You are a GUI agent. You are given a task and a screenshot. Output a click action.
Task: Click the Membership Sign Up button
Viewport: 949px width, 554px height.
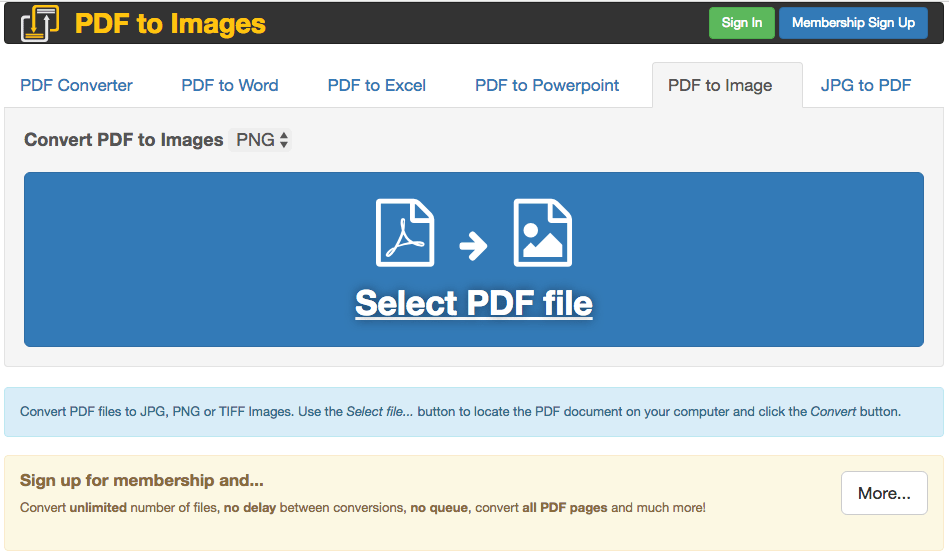click(x=853, y=23)
